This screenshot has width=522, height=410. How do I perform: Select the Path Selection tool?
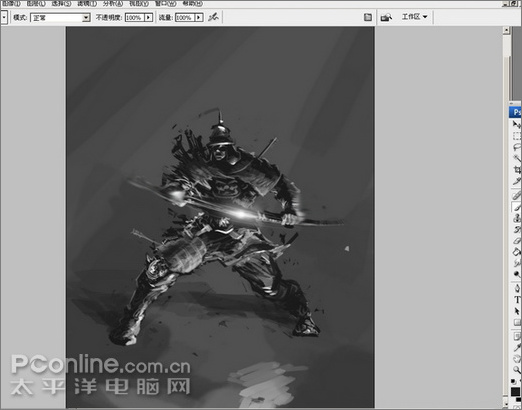coord(517,311)
